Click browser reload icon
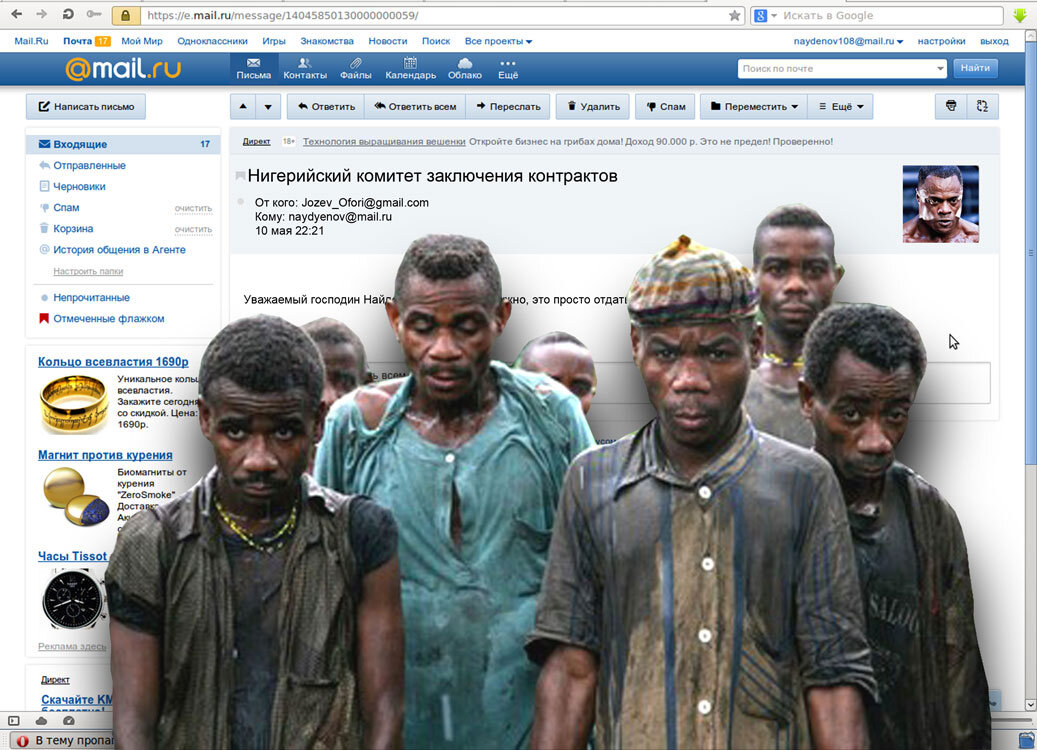The height and width of the screenshot is (750, 1037). (x=68, y=15)
